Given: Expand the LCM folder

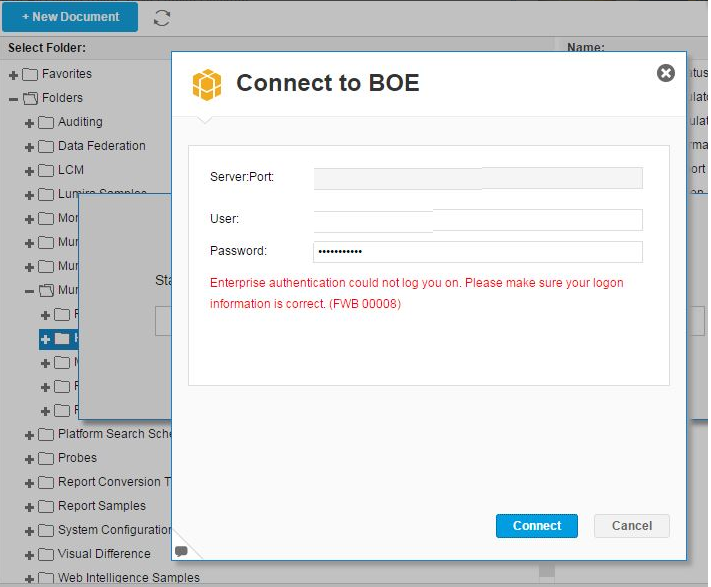Looking at the screenshot, I should pos(29,171).
